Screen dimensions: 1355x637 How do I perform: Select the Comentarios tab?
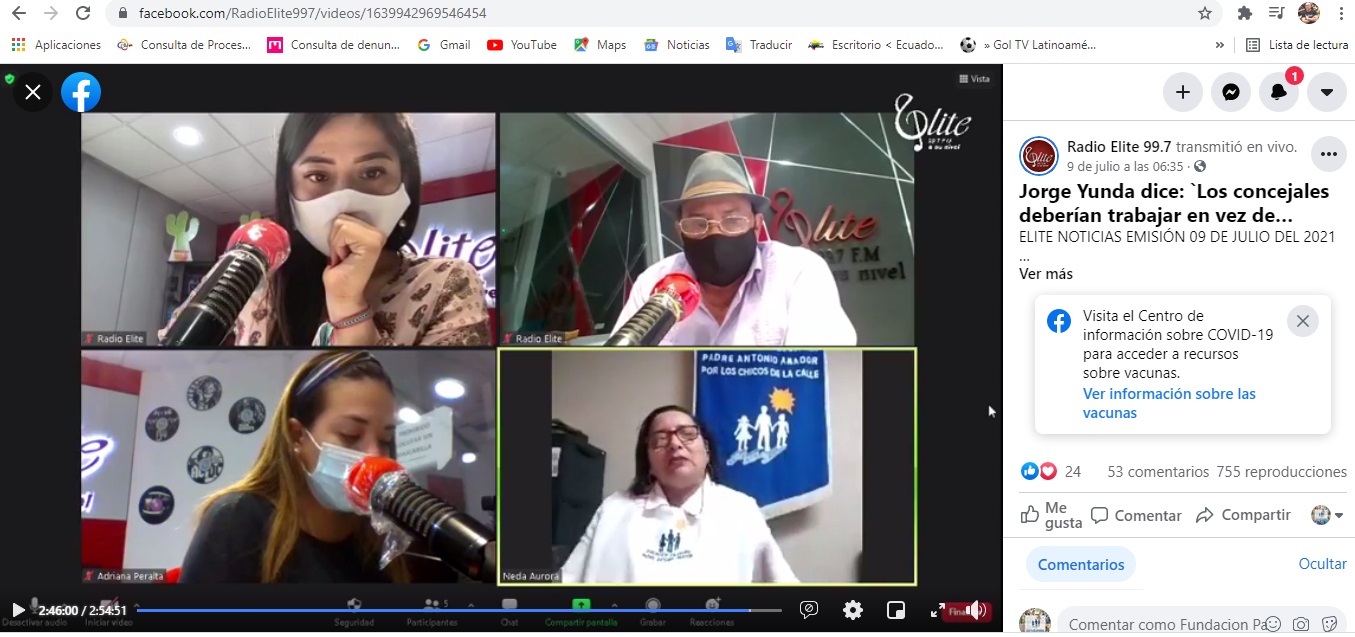pyautogui.click(x=1080, y=565)
